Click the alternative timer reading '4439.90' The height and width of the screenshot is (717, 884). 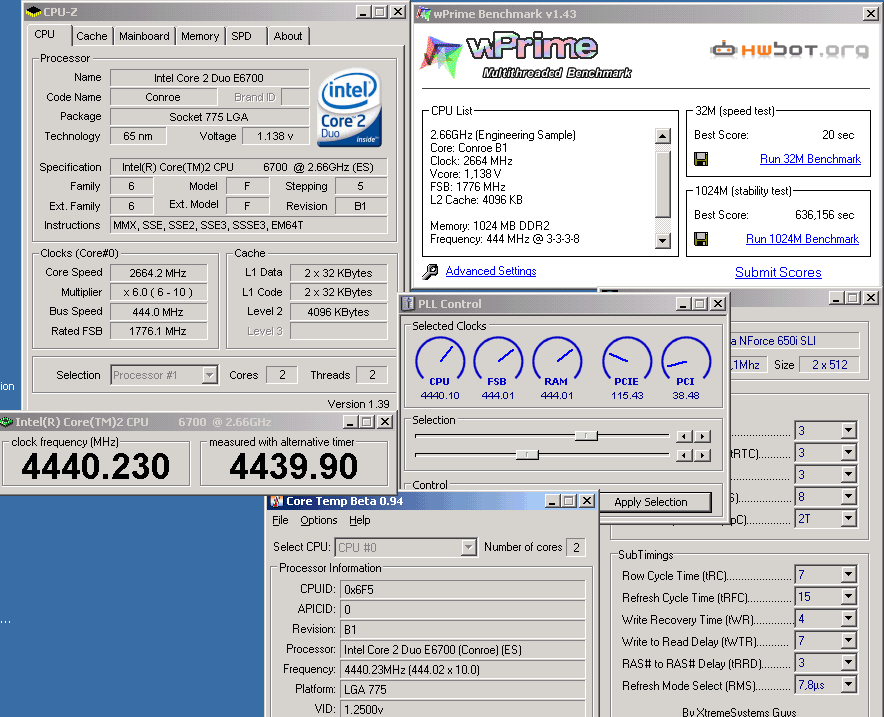click(x=294, y=466)
